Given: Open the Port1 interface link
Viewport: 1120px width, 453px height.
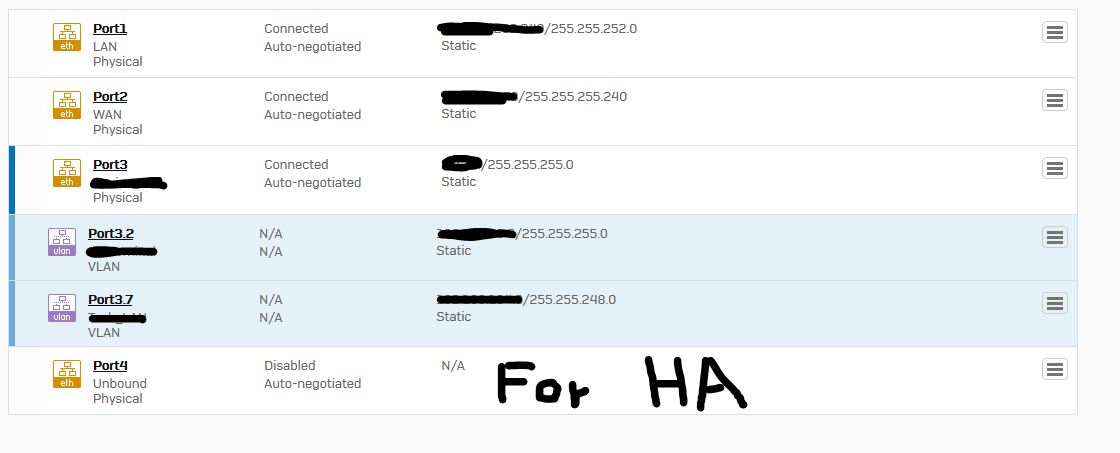Looking at the screenshot, I should 110,29.
